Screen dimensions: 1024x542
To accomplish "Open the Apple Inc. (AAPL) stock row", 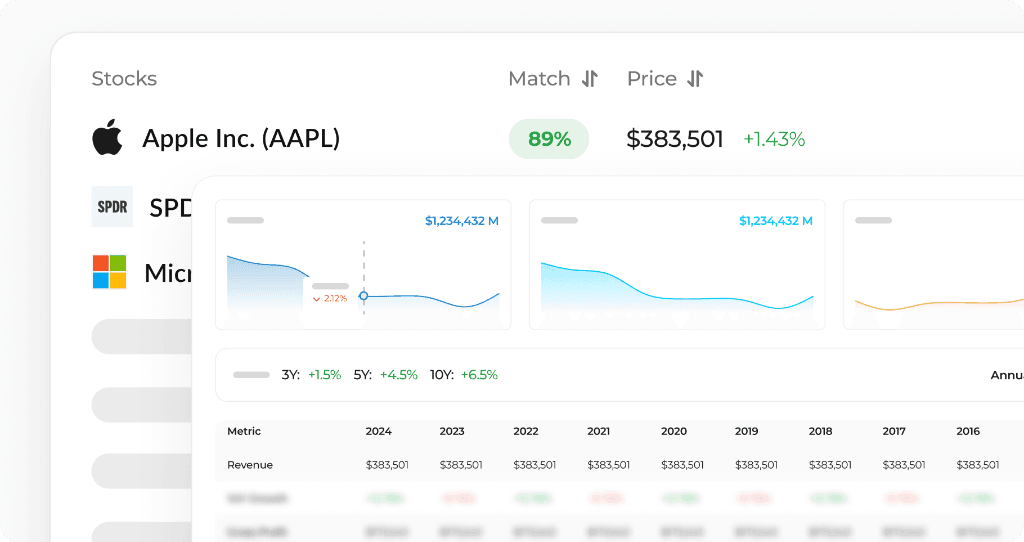I will pos(241,138).
